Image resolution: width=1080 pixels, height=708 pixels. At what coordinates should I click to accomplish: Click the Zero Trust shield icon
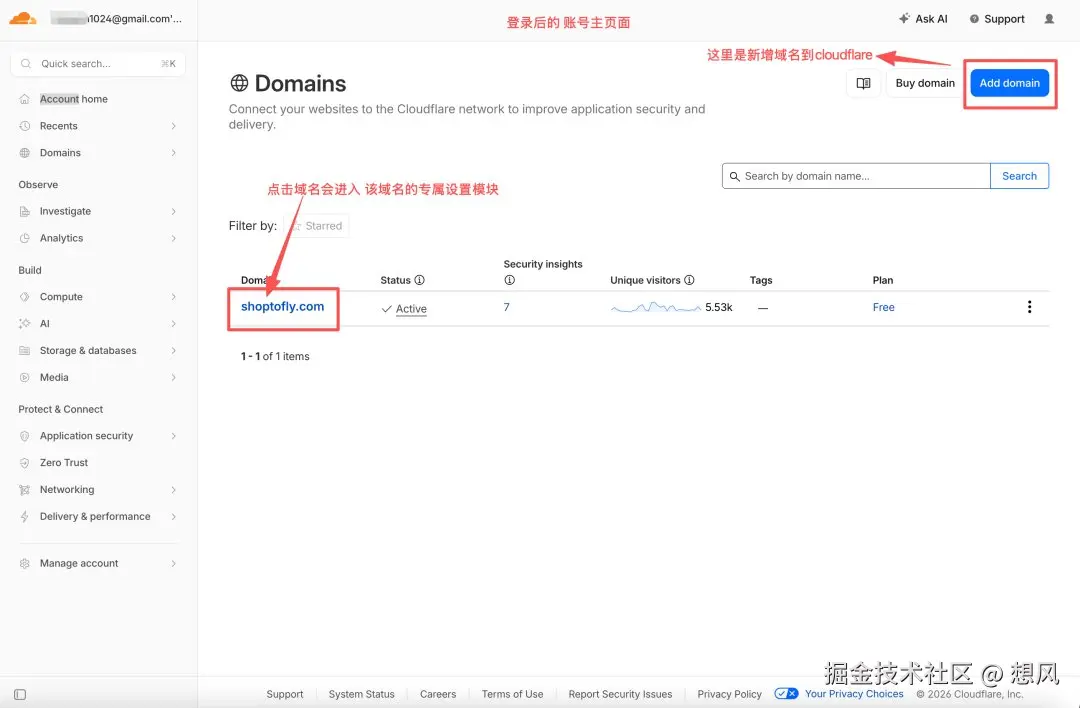point(25,463)
